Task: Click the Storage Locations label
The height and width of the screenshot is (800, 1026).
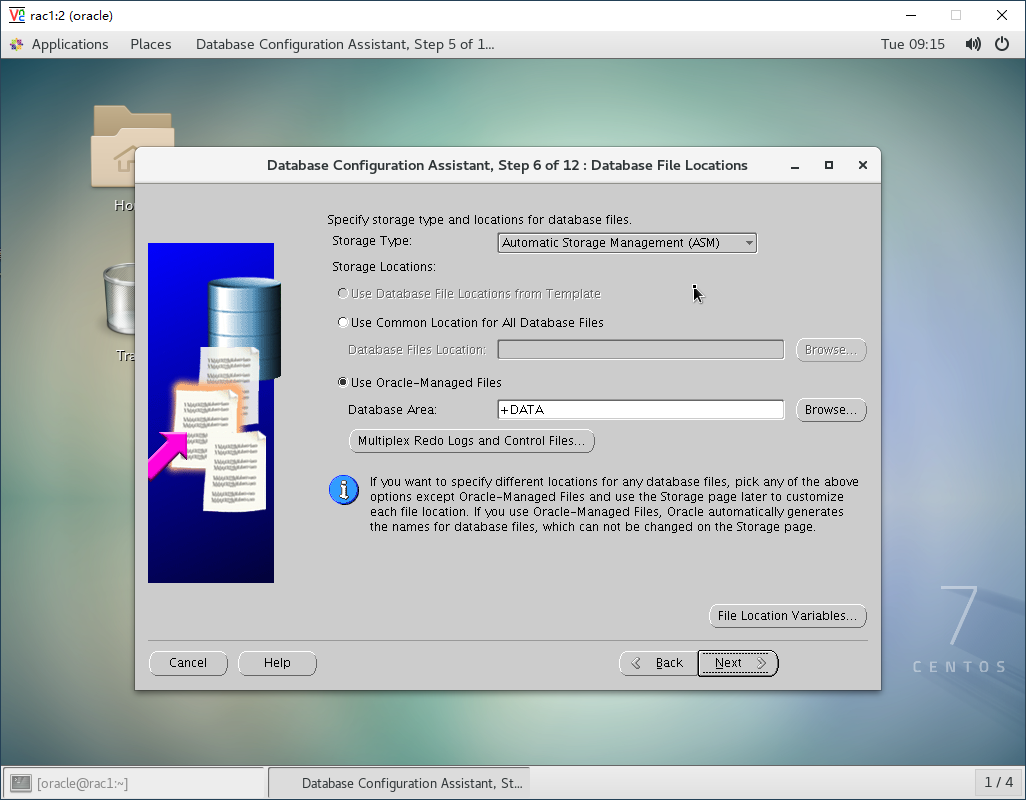Action: pos(383,267)
